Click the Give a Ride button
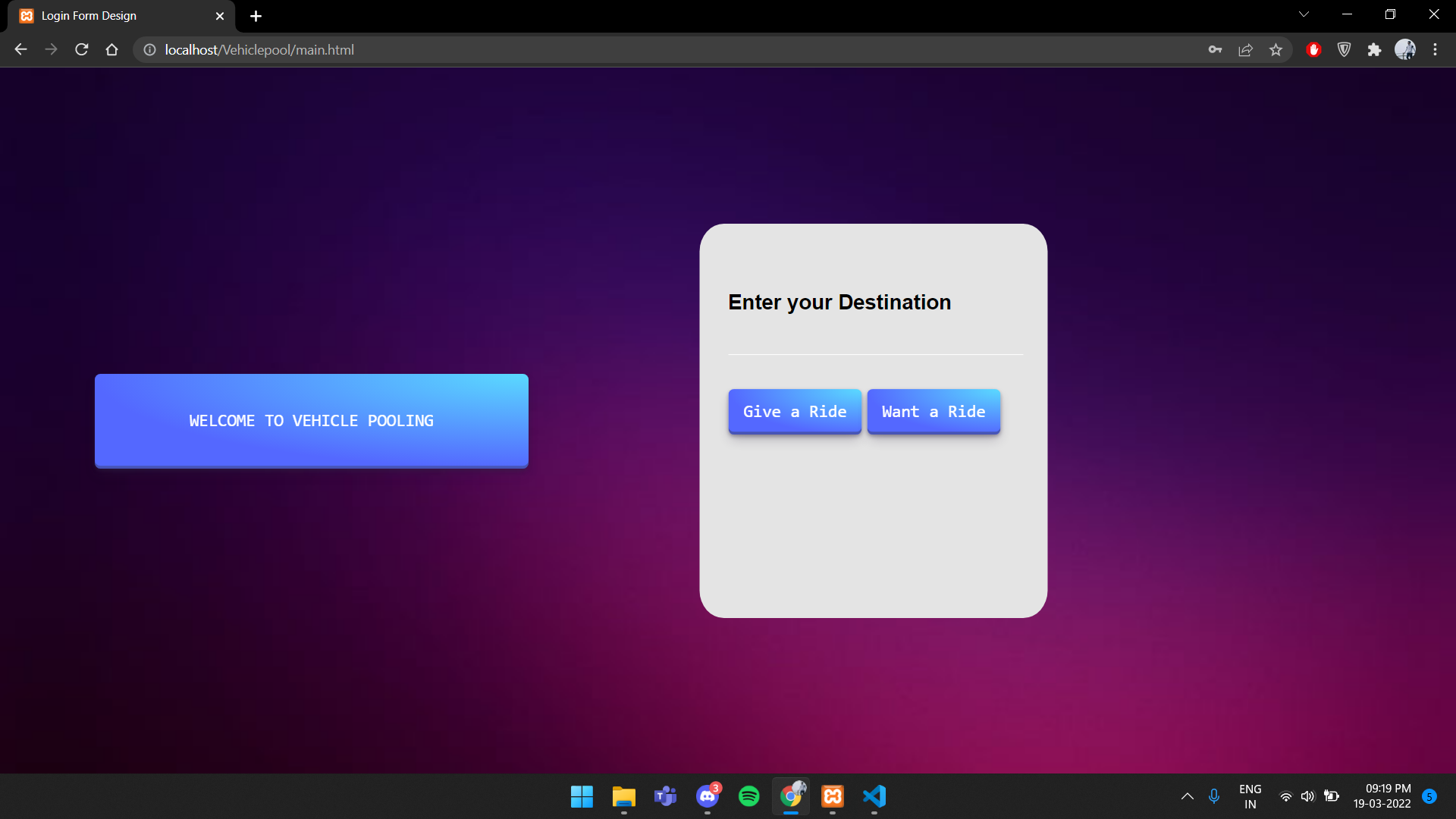Viewport: 1456px width, 819px height. 794,412
